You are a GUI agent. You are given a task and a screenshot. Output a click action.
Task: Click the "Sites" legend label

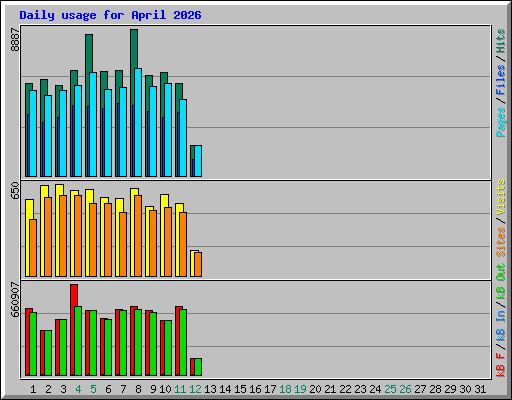[500, 242]
